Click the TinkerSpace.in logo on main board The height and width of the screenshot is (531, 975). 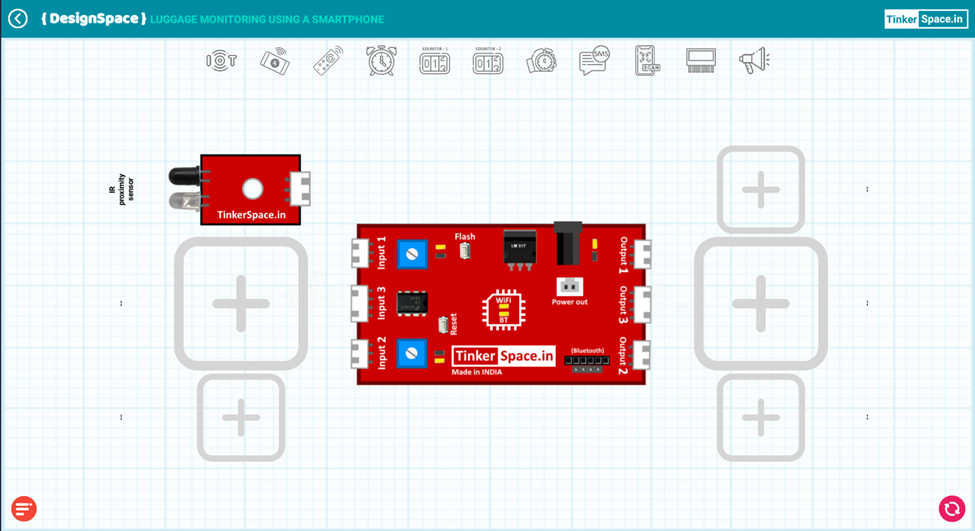tap(504, 356)
